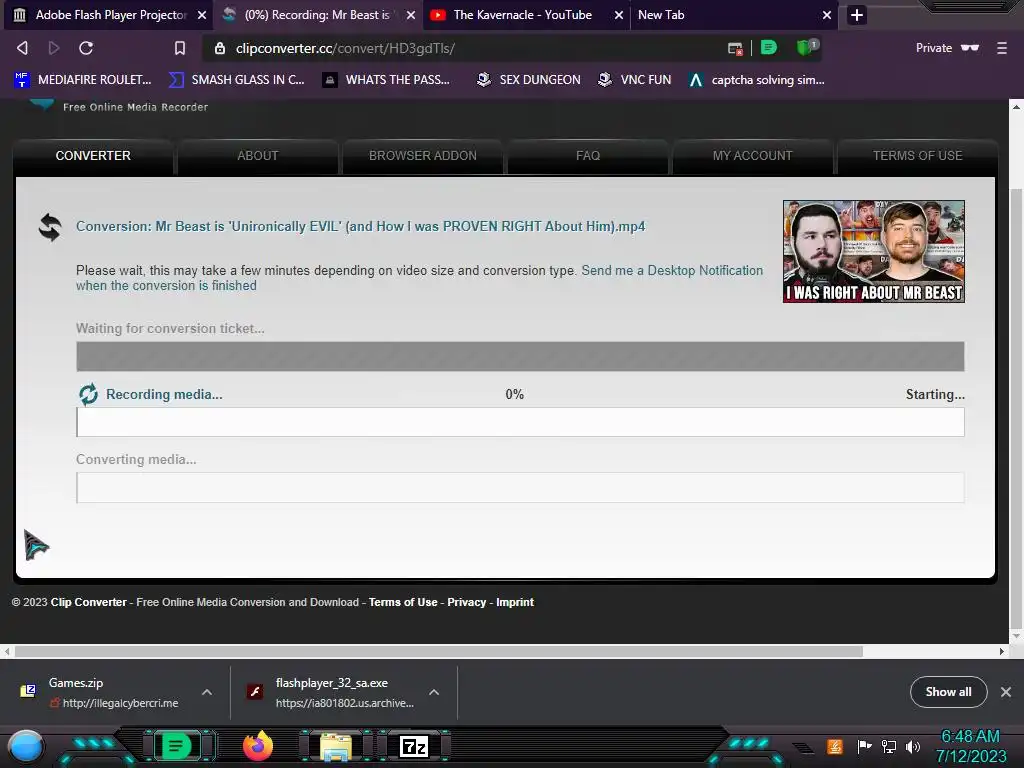Switch to the Kavernacle YouTube tab
This screenshot has height=768, width=1024.
[522, 15]
